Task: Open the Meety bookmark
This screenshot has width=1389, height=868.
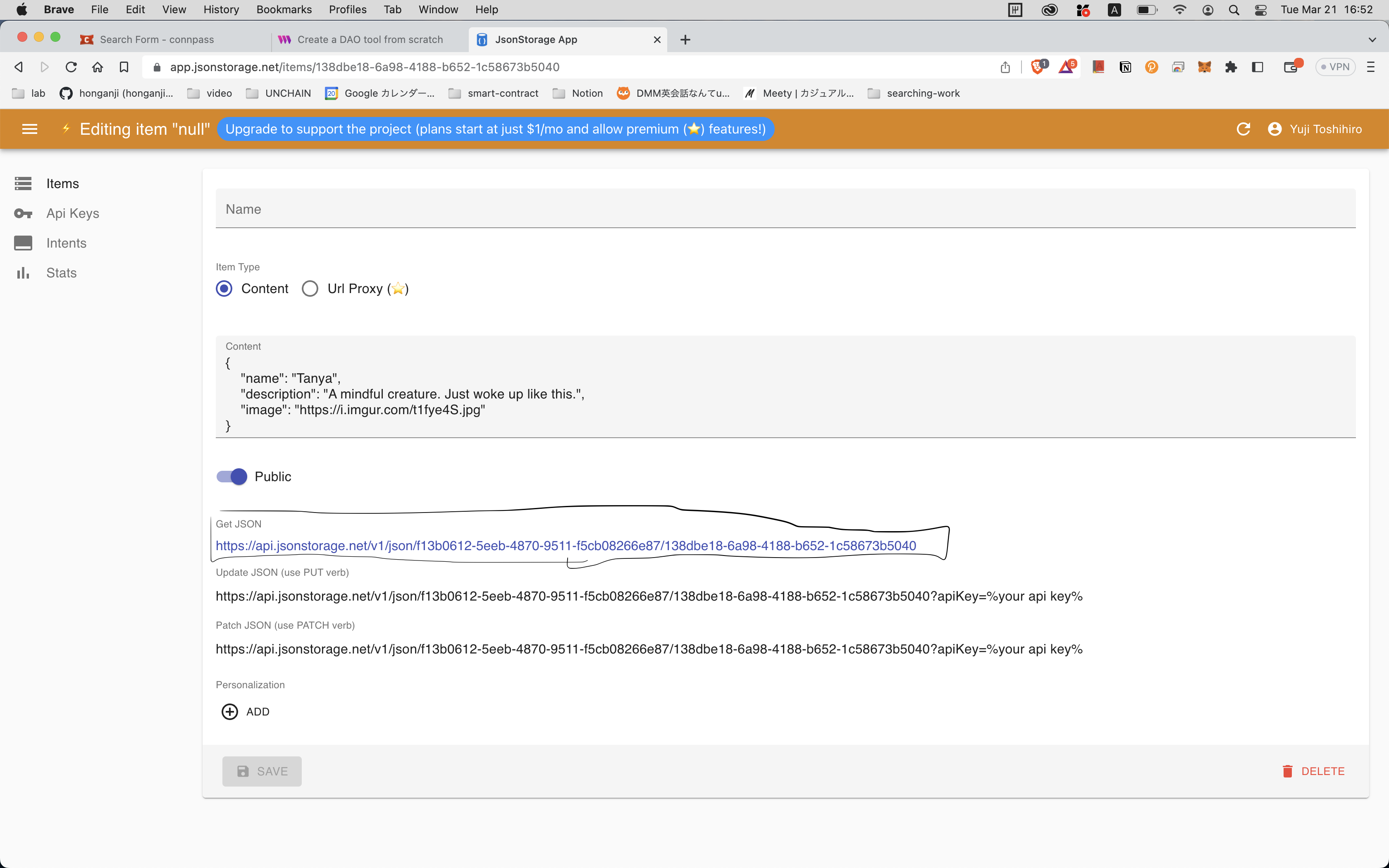Action: click(x=798, y=93)
